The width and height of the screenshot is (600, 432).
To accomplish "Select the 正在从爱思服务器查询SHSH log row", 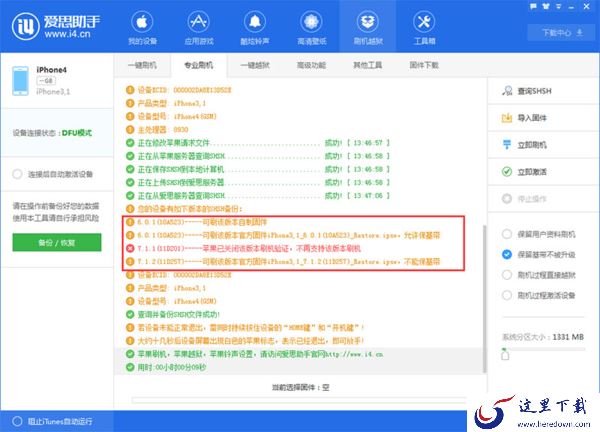I will pos(258,196).
